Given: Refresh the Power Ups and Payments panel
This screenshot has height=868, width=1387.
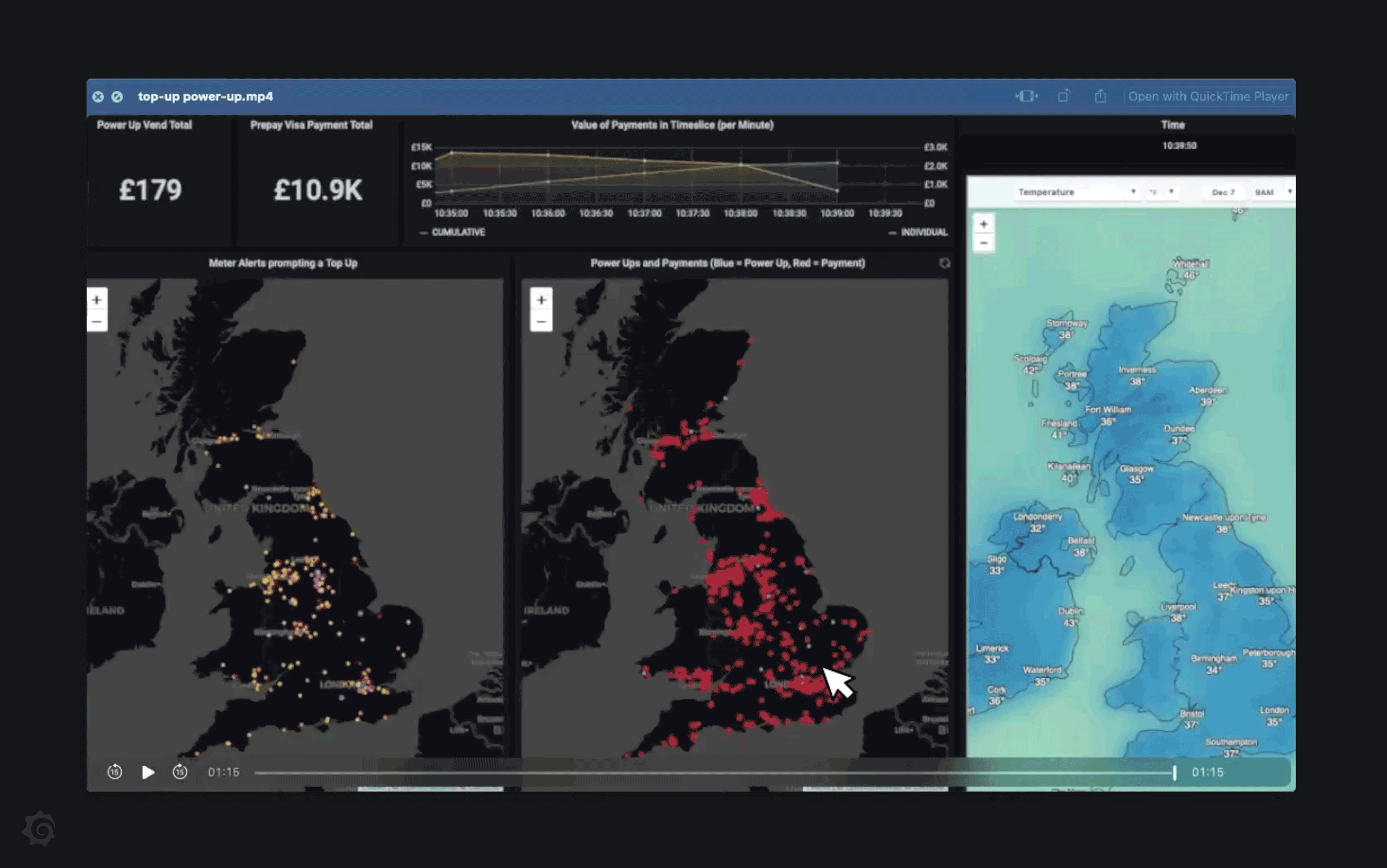Looking at the screenshot, I should coord(945,263).
